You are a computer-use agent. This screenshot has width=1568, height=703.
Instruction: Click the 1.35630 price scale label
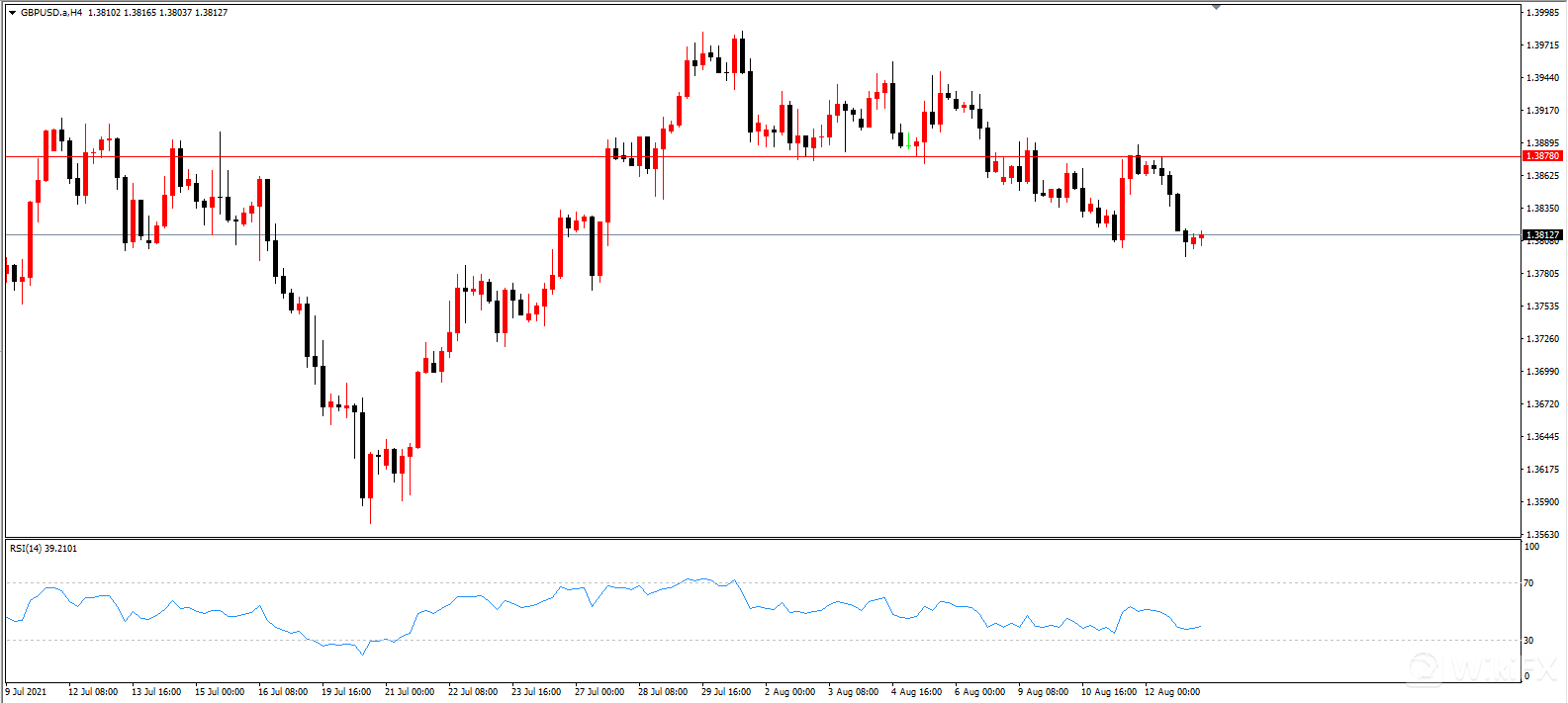[1543, 535]
